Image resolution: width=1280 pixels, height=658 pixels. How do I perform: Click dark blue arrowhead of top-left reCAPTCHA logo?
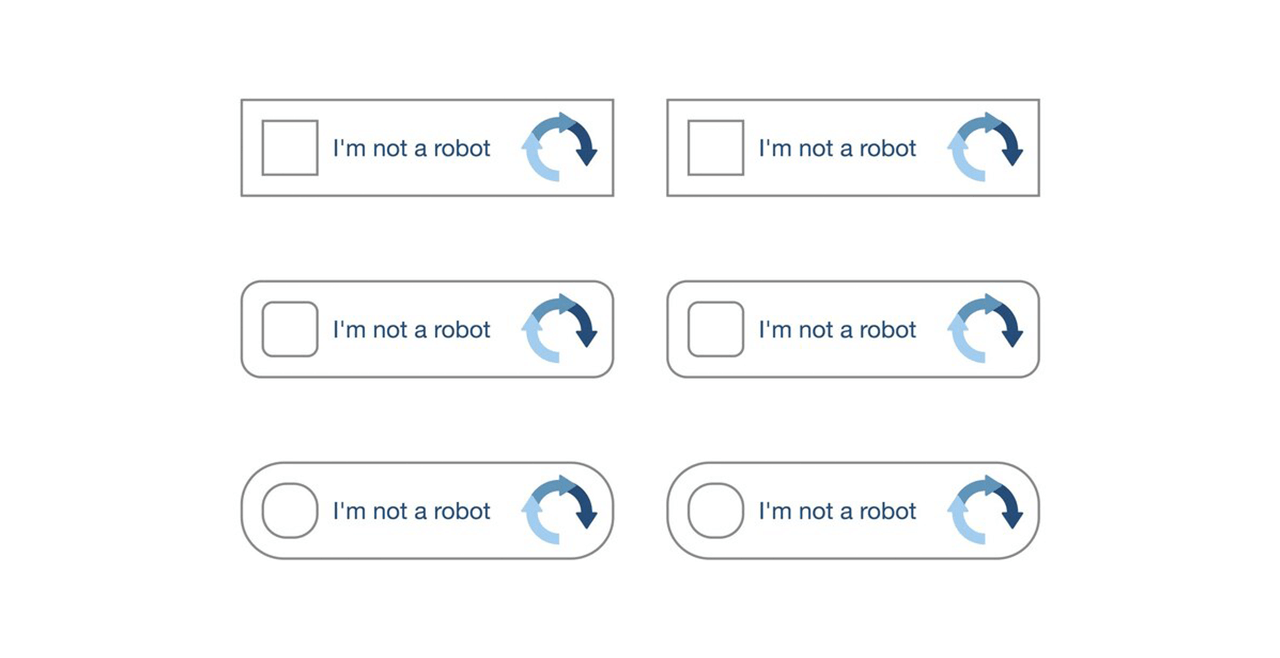tap(587, 157)
